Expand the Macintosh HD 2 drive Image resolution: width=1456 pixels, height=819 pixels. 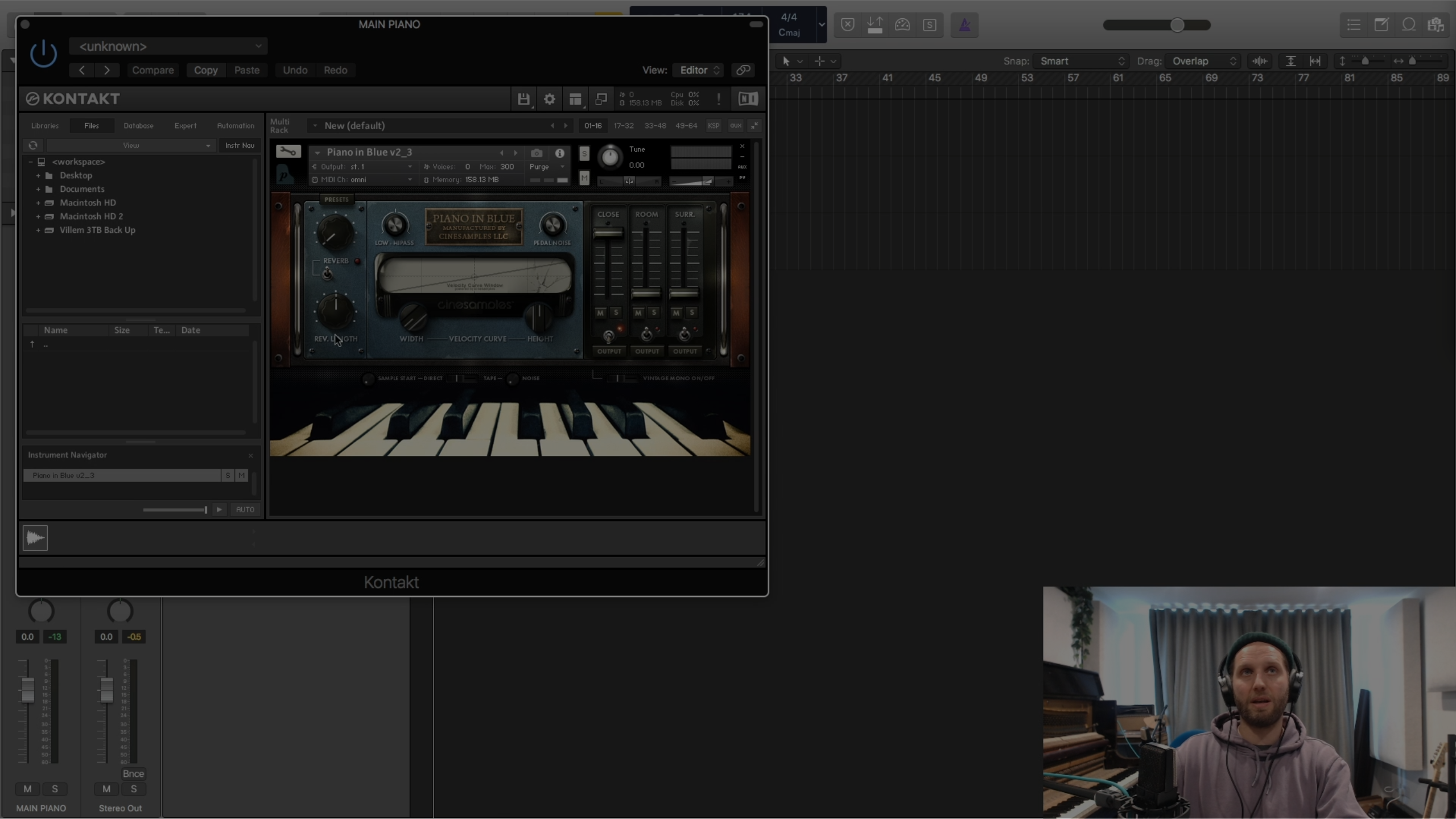tap(38, 217)
